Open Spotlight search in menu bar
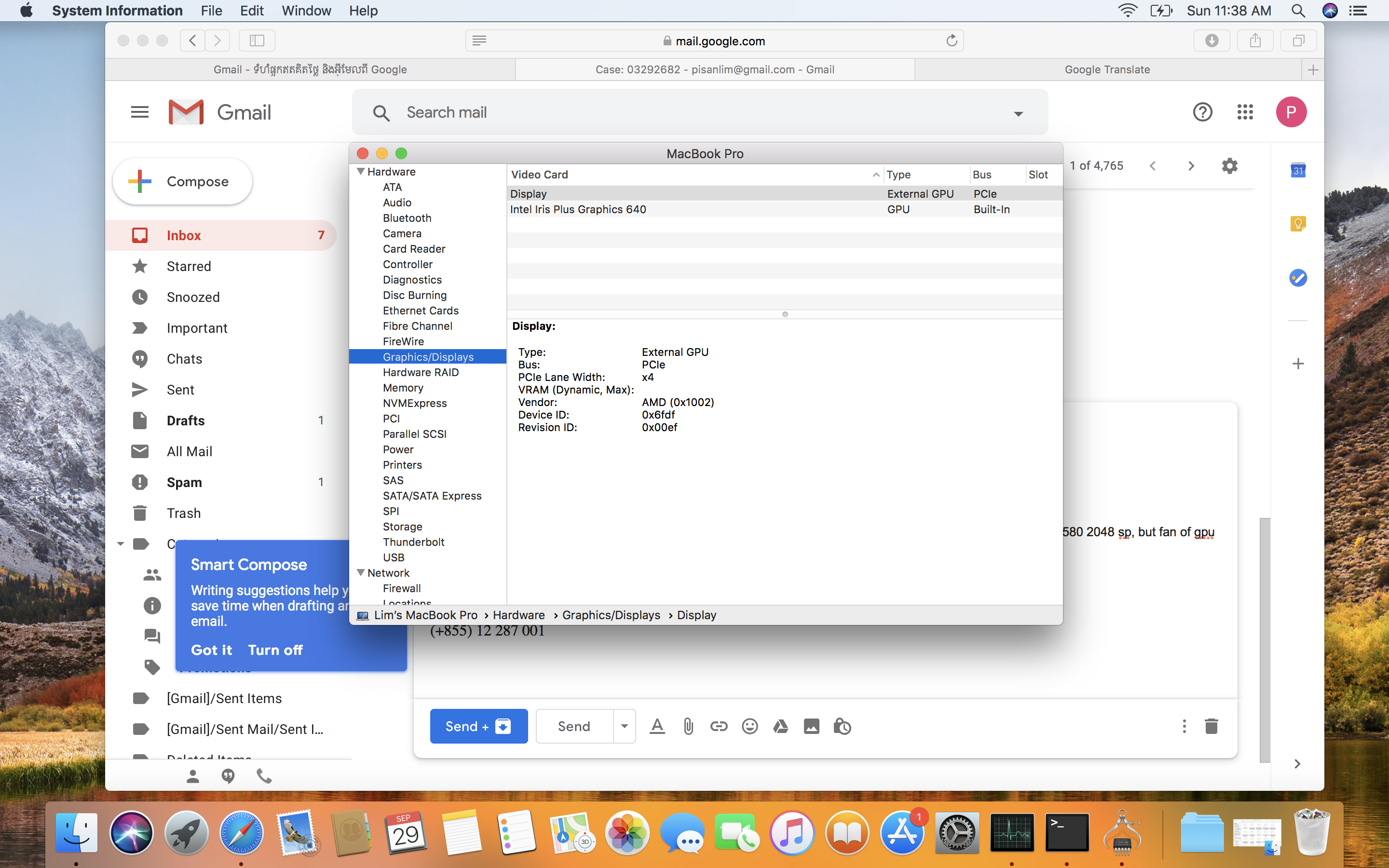This screenshot has width=1389, height=868. [x=1298, y=10]
